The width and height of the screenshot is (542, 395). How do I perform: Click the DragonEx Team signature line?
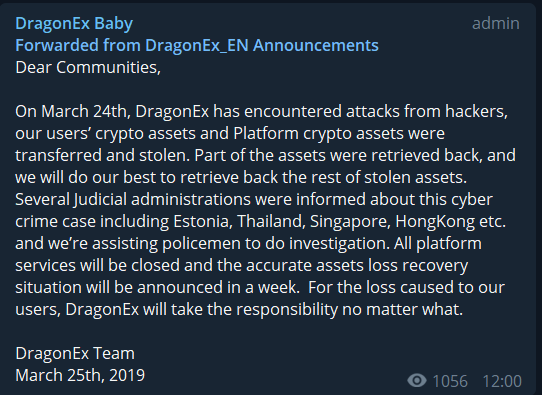coord(75,353)
